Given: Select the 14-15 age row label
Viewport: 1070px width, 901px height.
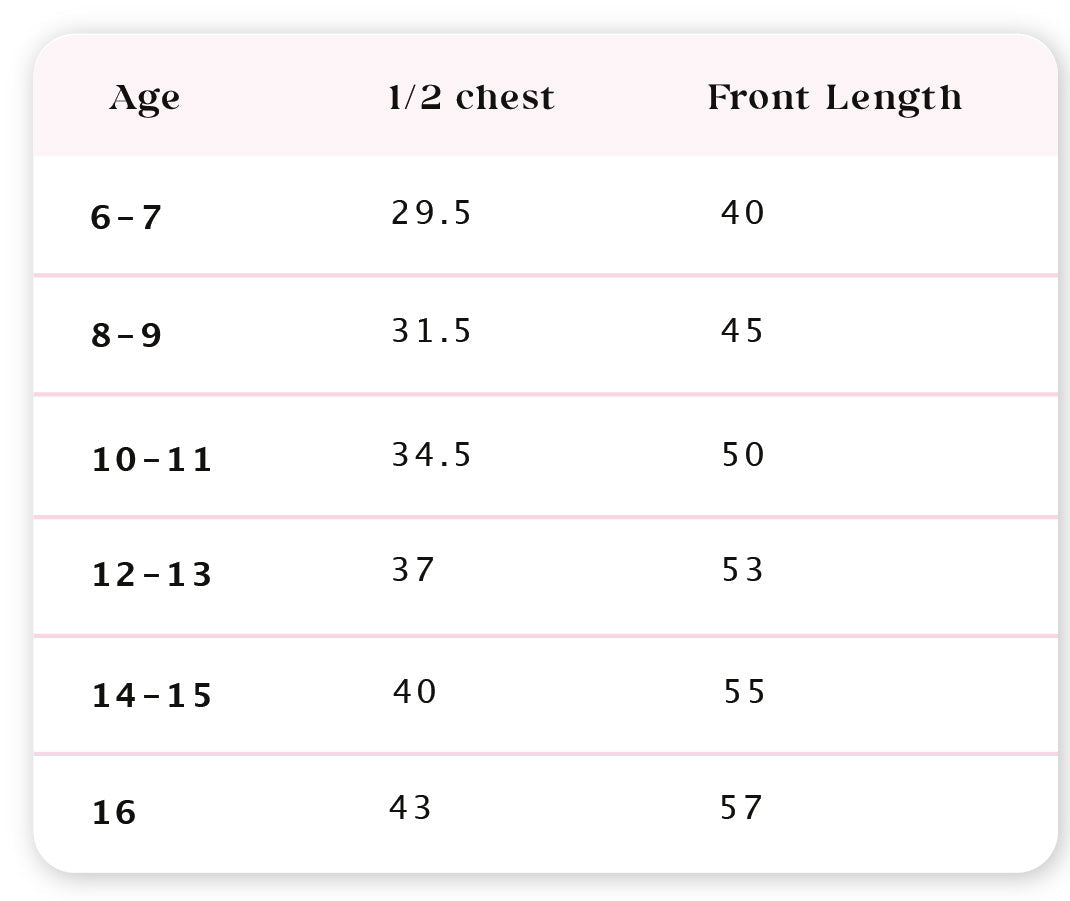Looking at the screenshot, I should click(152, 695).
